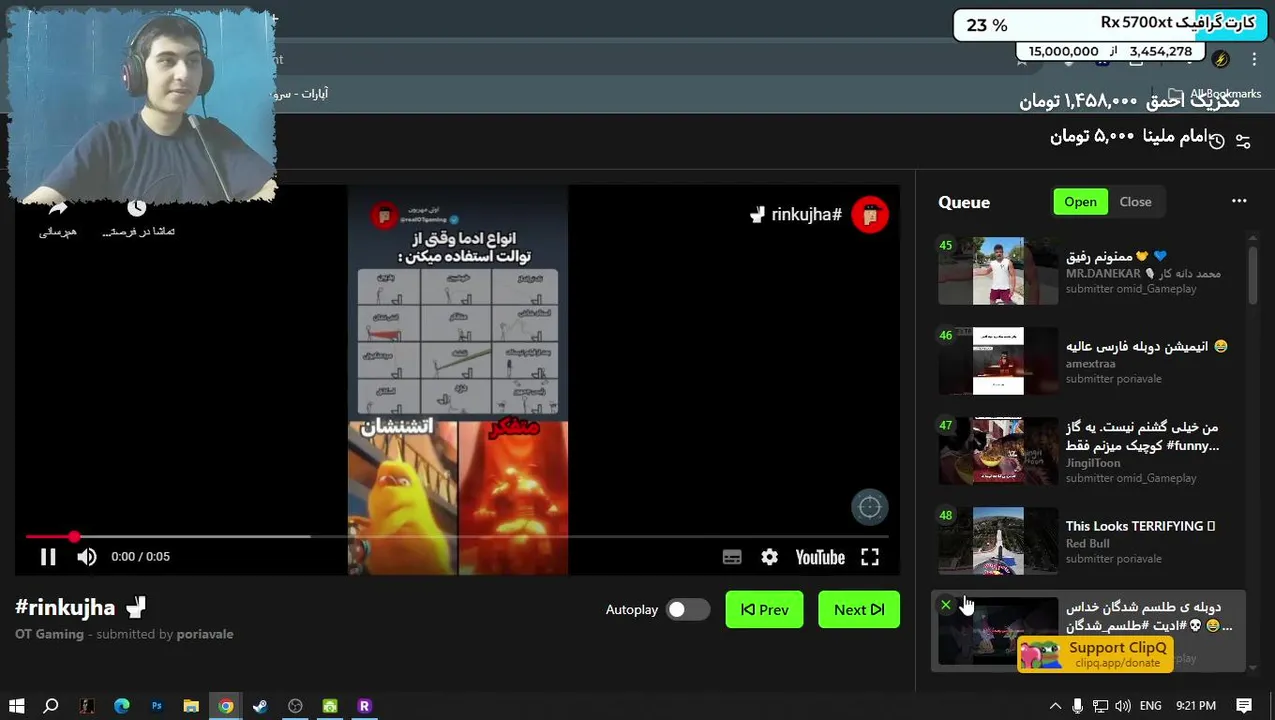The image size is (1275, 720).
Task: Set the queue to Open
Action: [1080, 202]
